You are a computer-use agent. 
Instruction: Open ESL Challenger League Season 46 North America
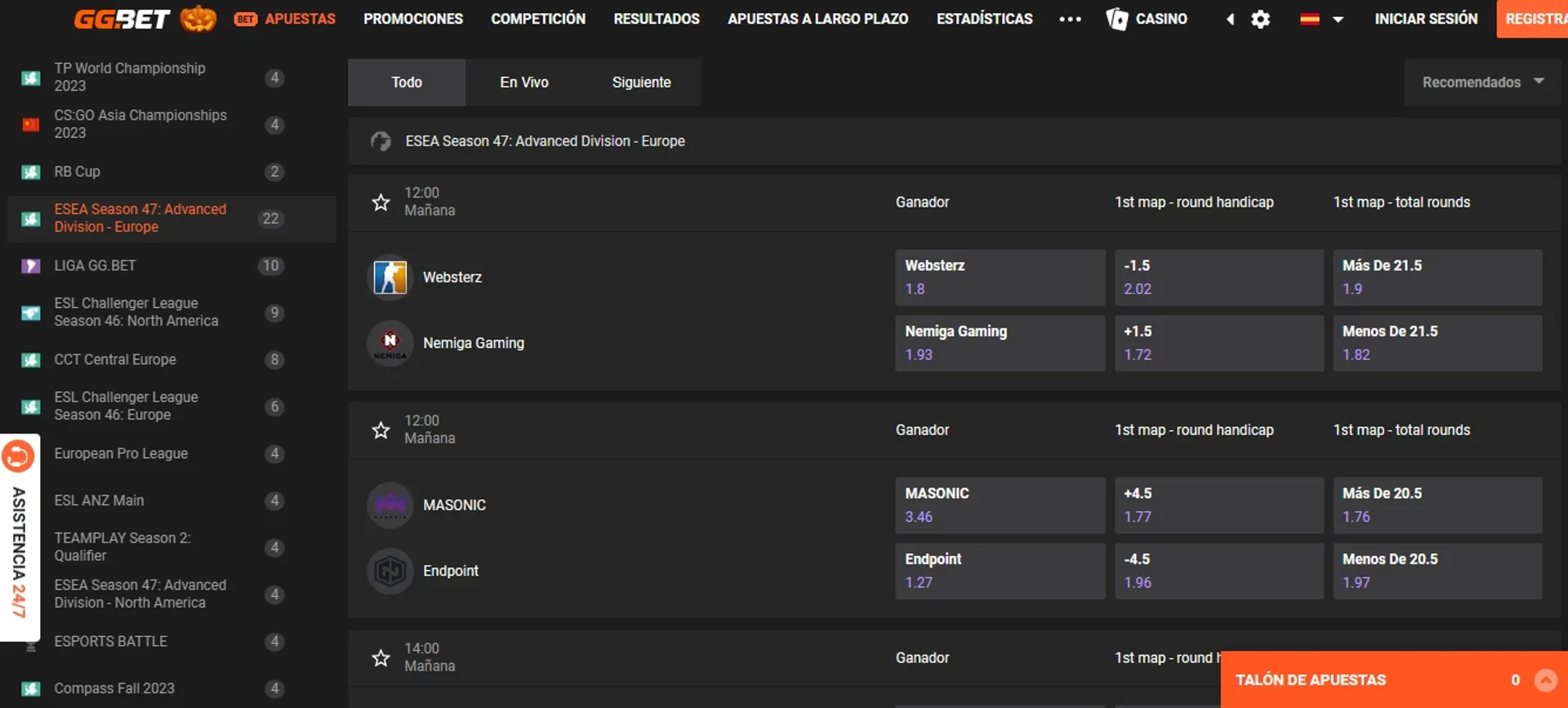point(171,313)
